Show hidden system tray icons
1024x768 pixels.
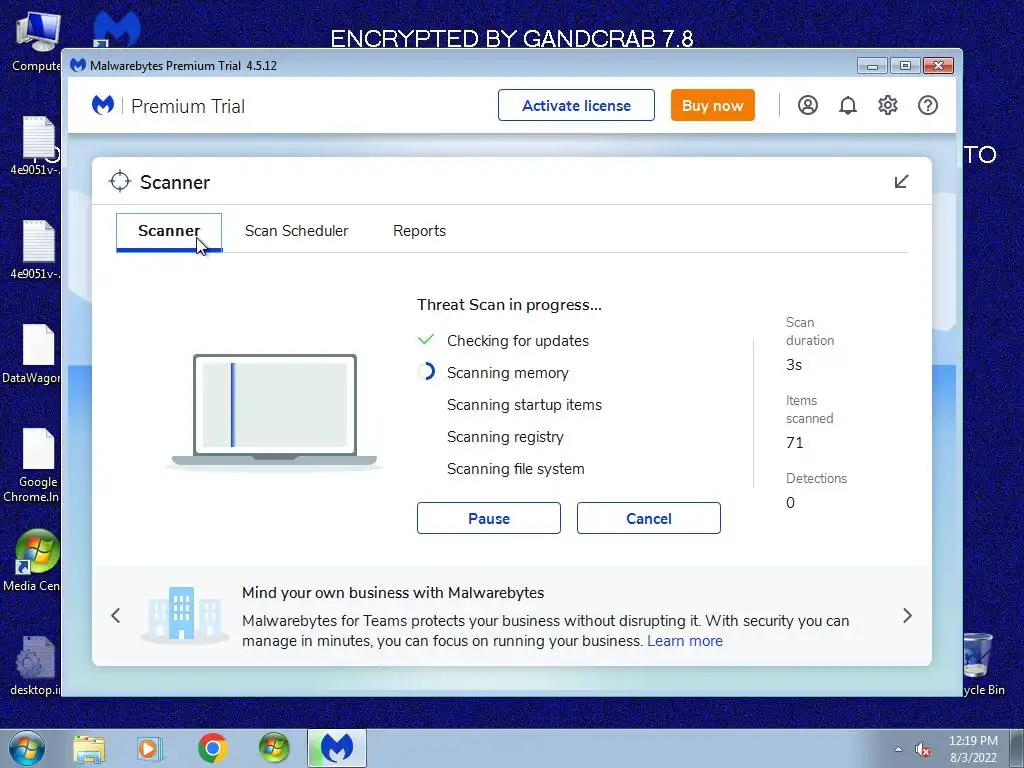[x=898, y=750]
